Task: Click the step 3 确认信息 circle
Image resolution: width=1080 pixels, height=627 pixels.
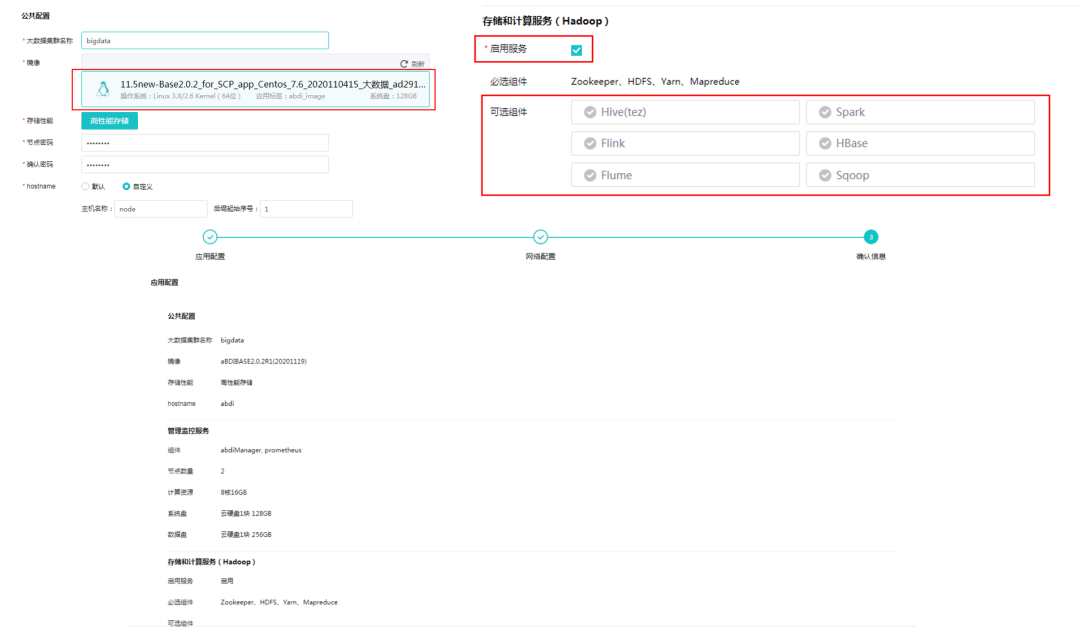Action: (x=871, y=237)
